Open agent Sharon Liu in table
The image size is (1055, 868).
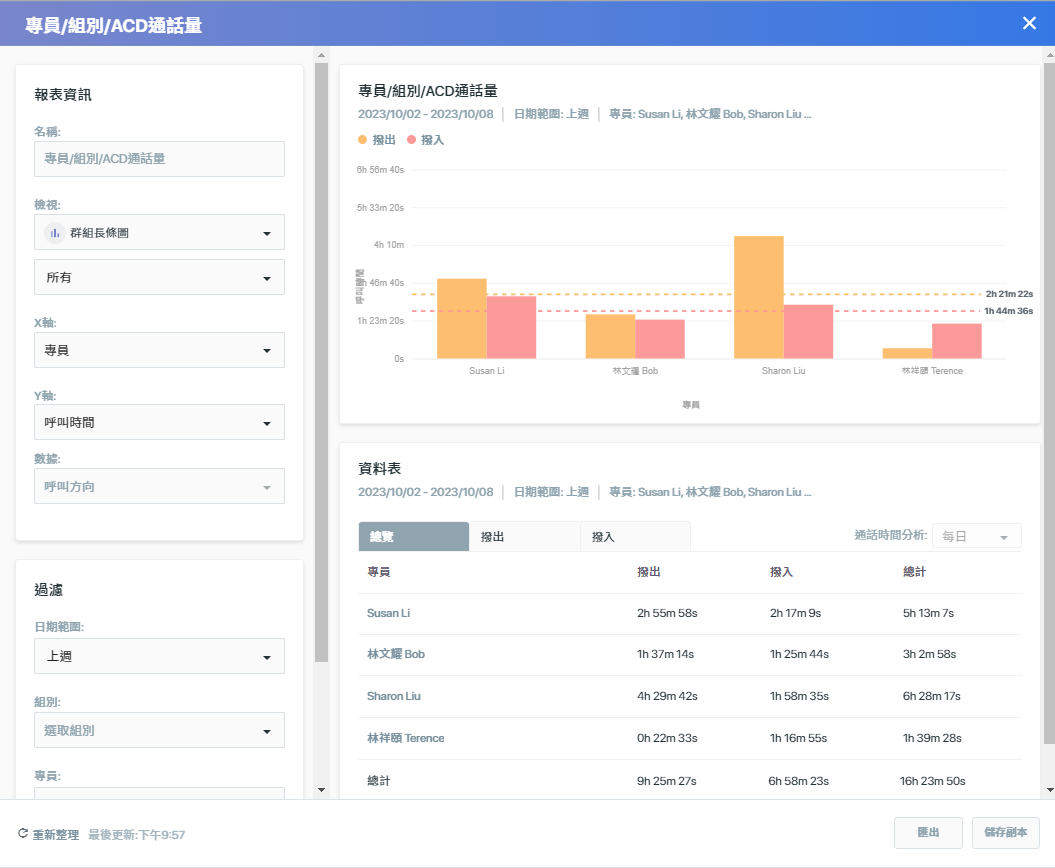394,696
